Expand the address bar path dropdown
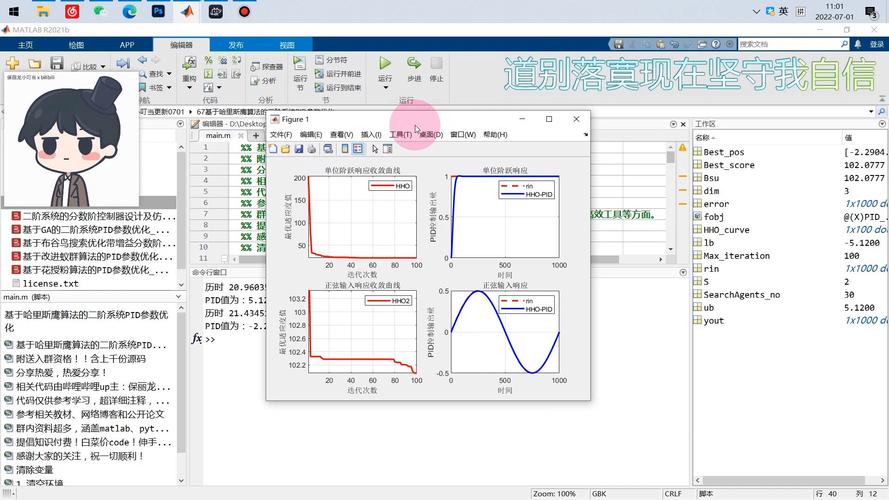 point(871,112)
